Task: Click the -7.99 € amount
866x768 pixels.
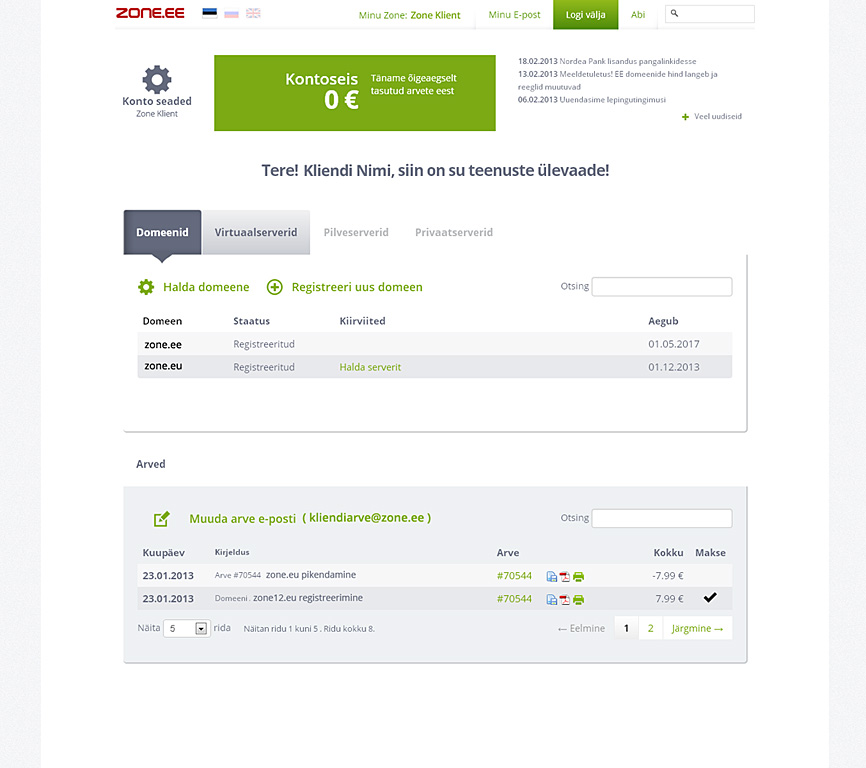Action: point(667,576)
